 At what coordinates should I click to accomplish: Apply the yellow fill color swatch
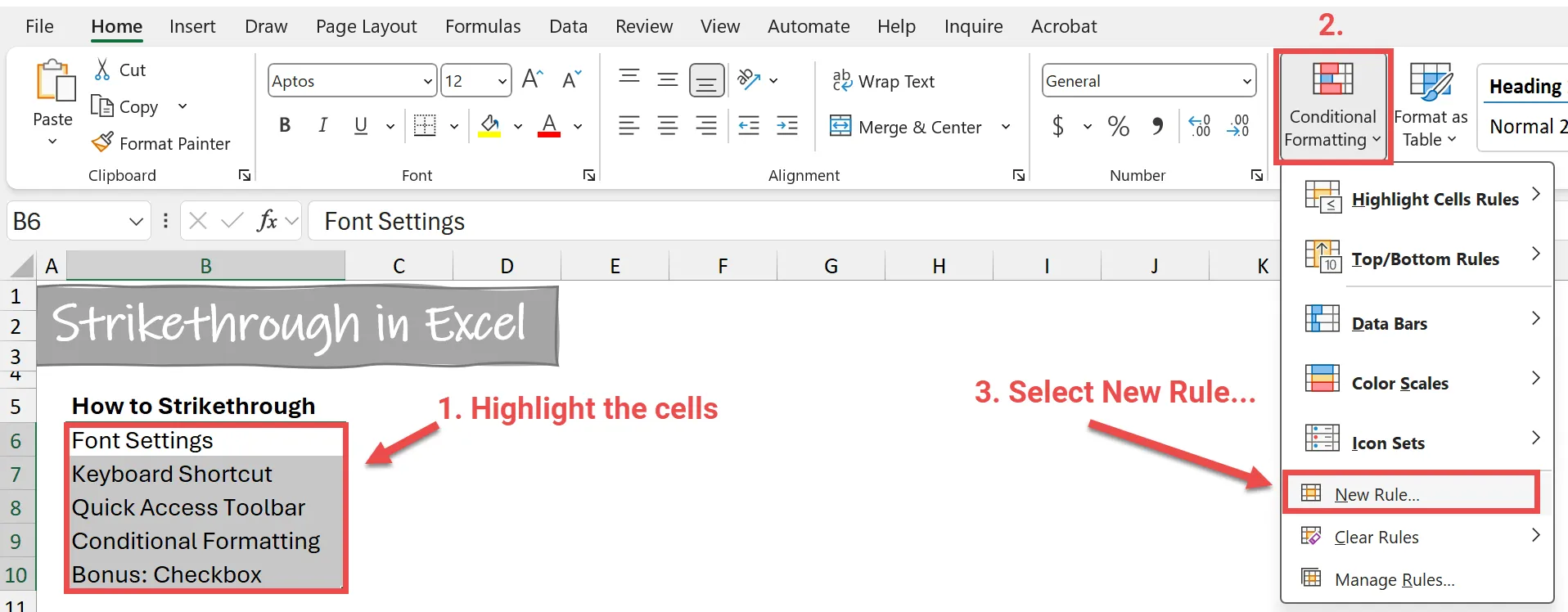point(489,126)
